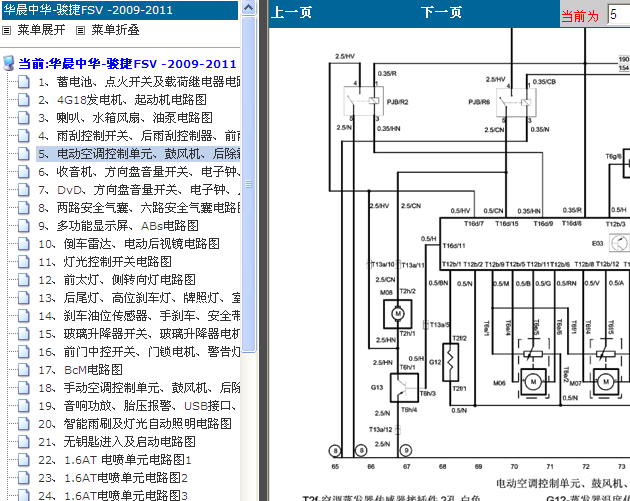The image size is (630, 501).
Task: Open 3、喇叭、水箱风扇、油泵电路图
Action: coord(125,118)
